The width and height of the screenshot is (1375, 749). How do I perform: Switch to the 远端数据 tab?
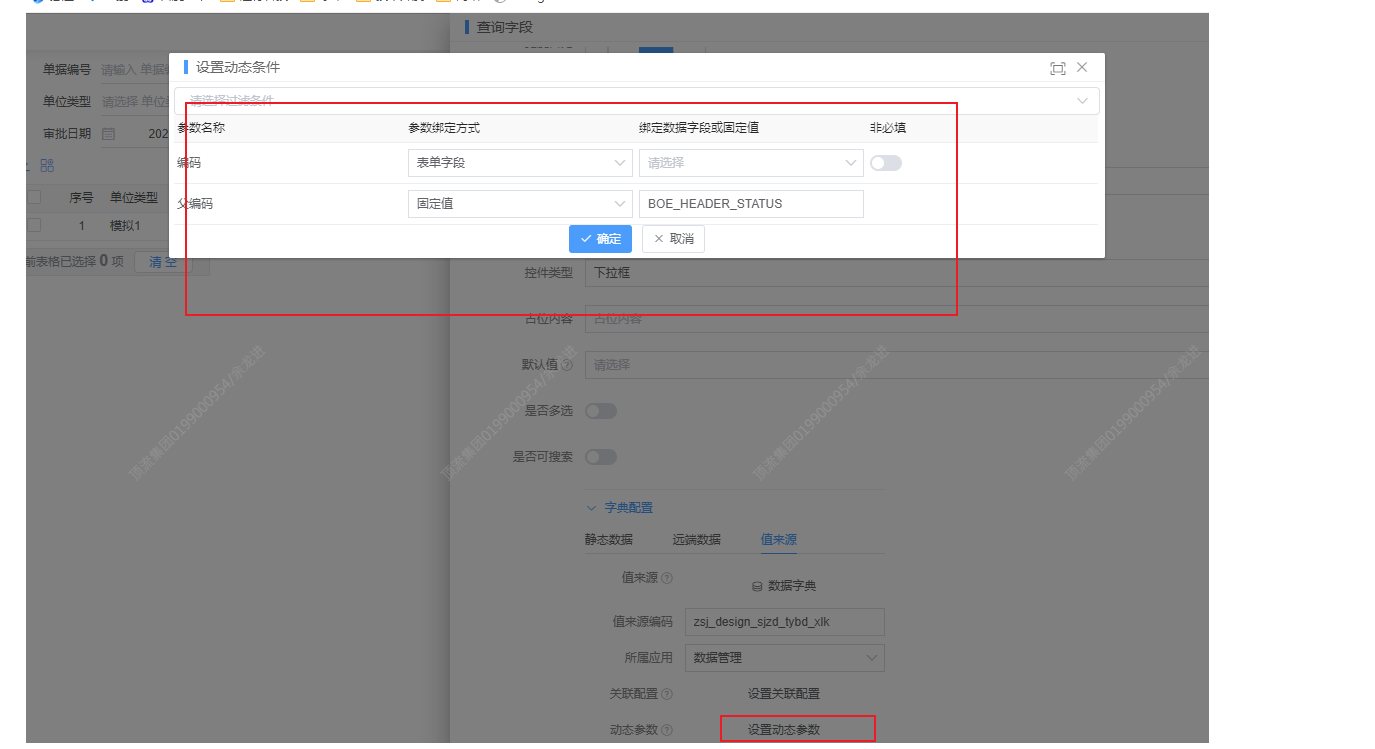pos(696,539)
